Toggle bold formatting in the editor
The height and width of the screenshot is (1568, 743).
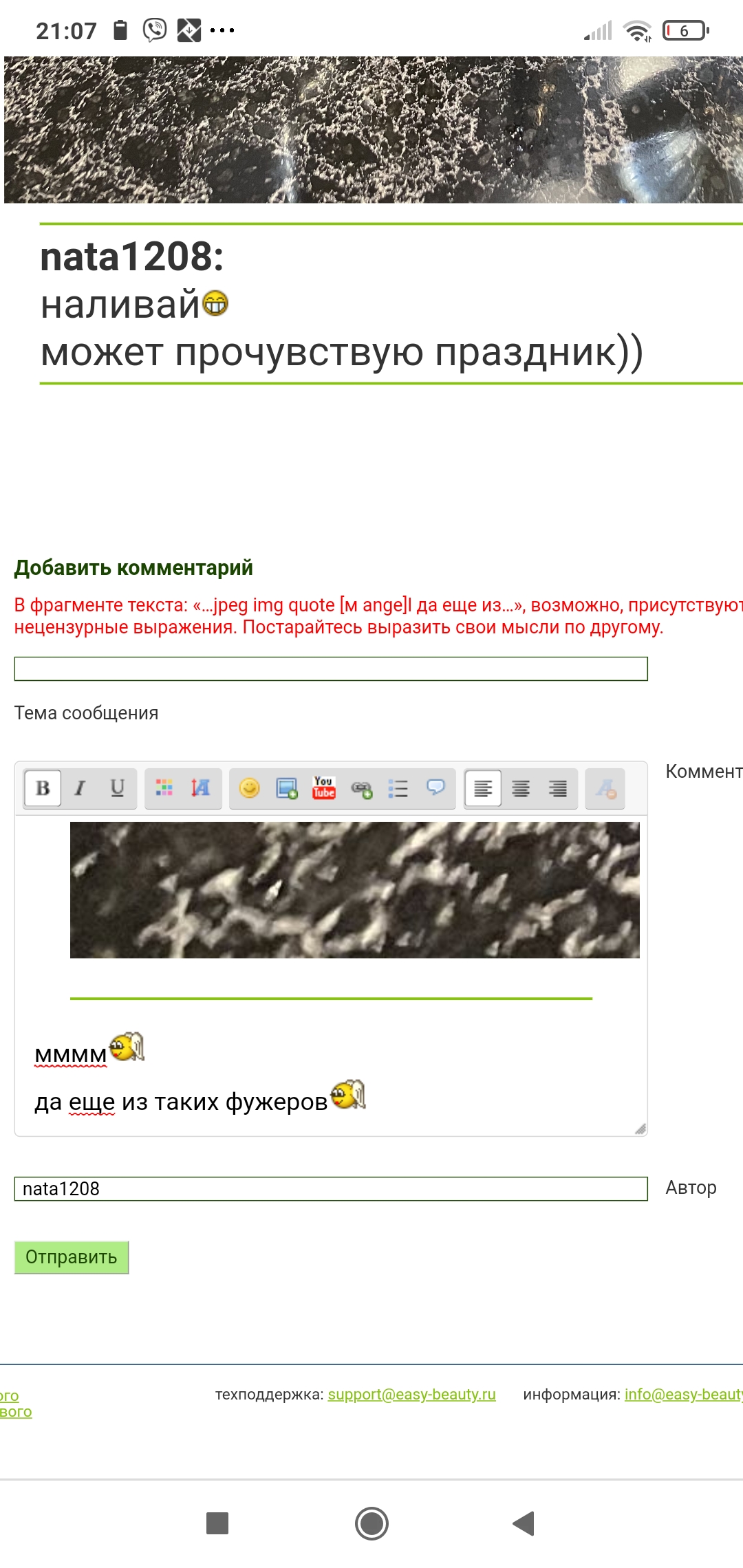click(43, 788)
